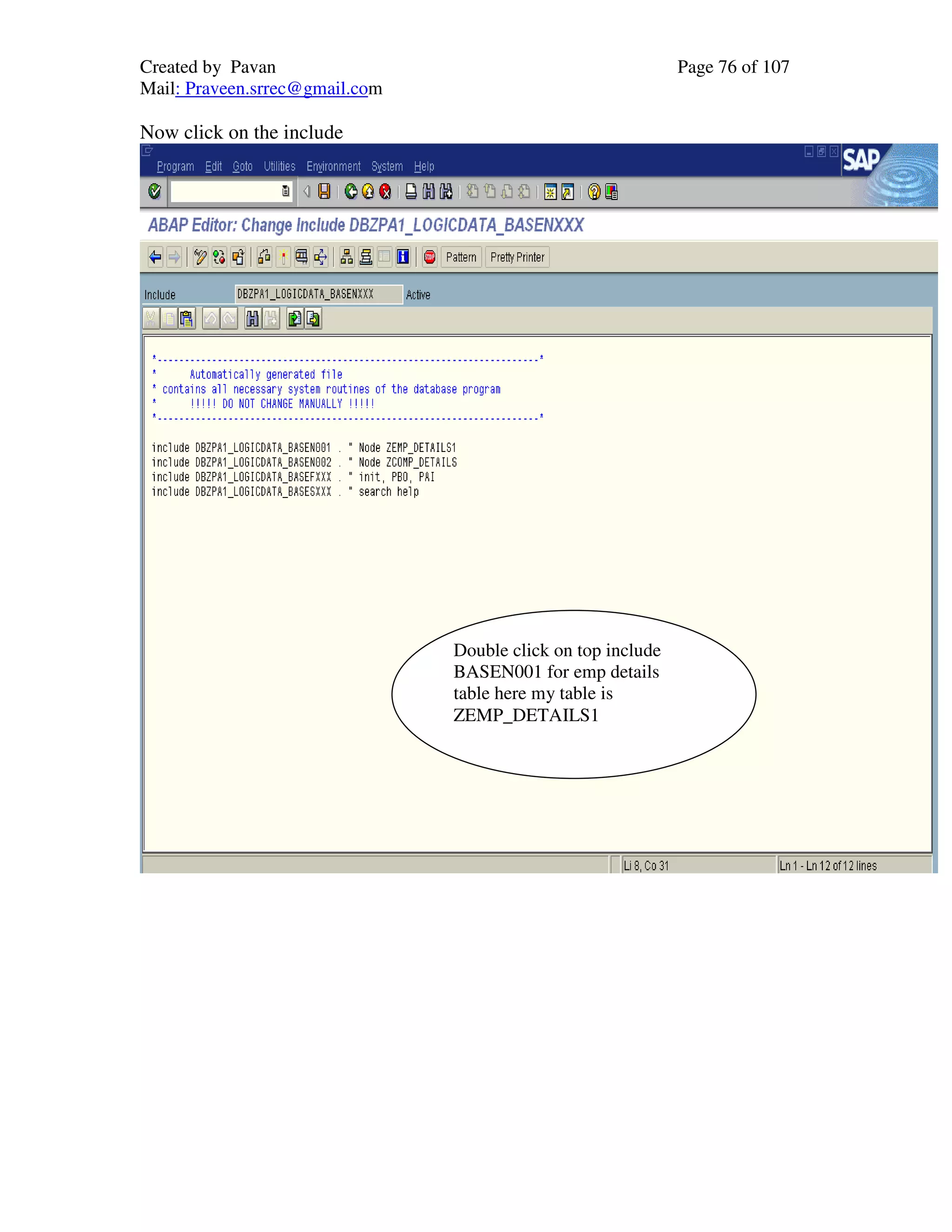Click the Save diskette icon
The height and width of the screenshot is (1232, 952).
tap(324, 192)
